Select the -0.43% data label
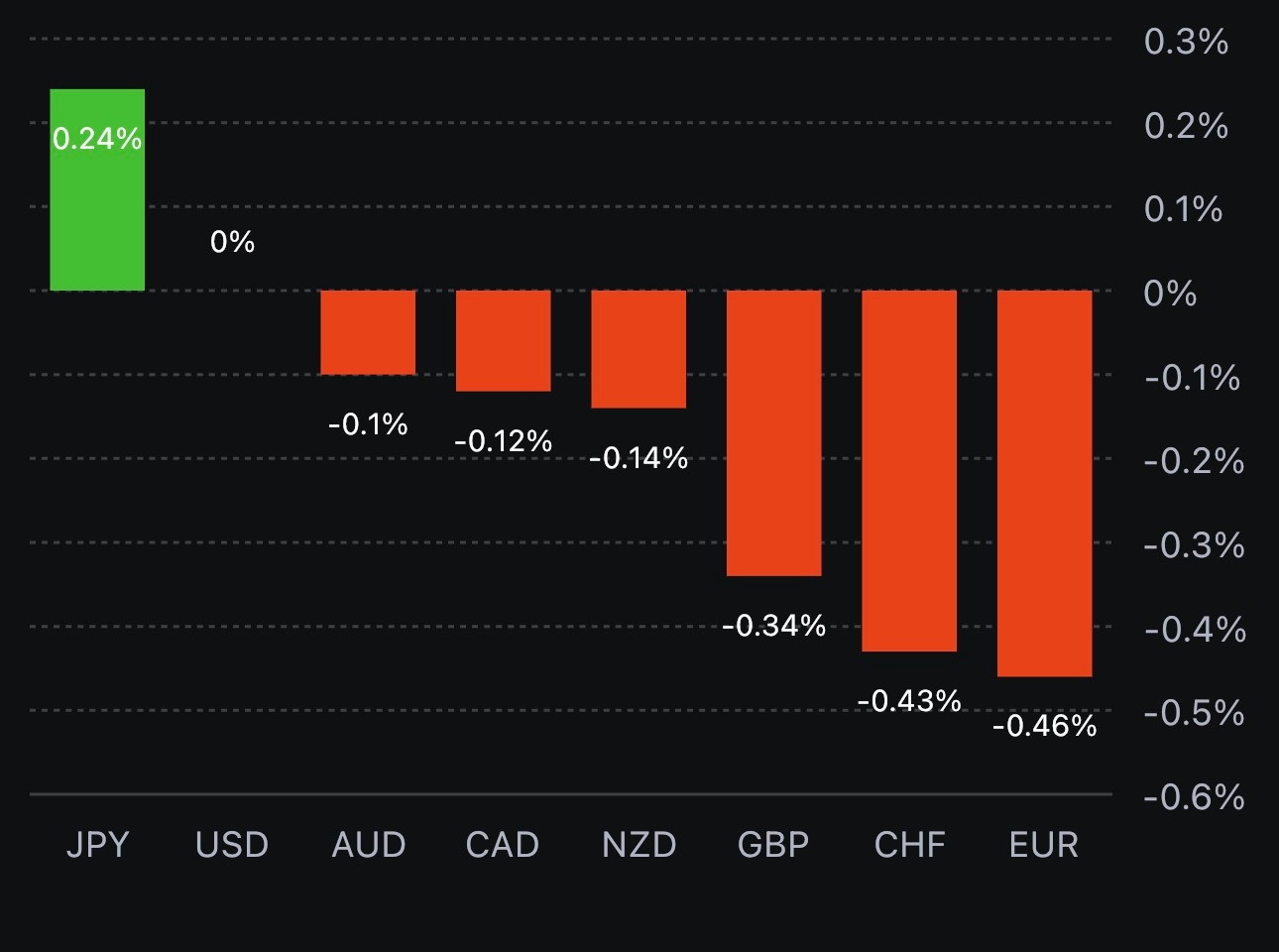This screenshot has height=952, width=1279. pyautogui.click(x=909, y=701)
